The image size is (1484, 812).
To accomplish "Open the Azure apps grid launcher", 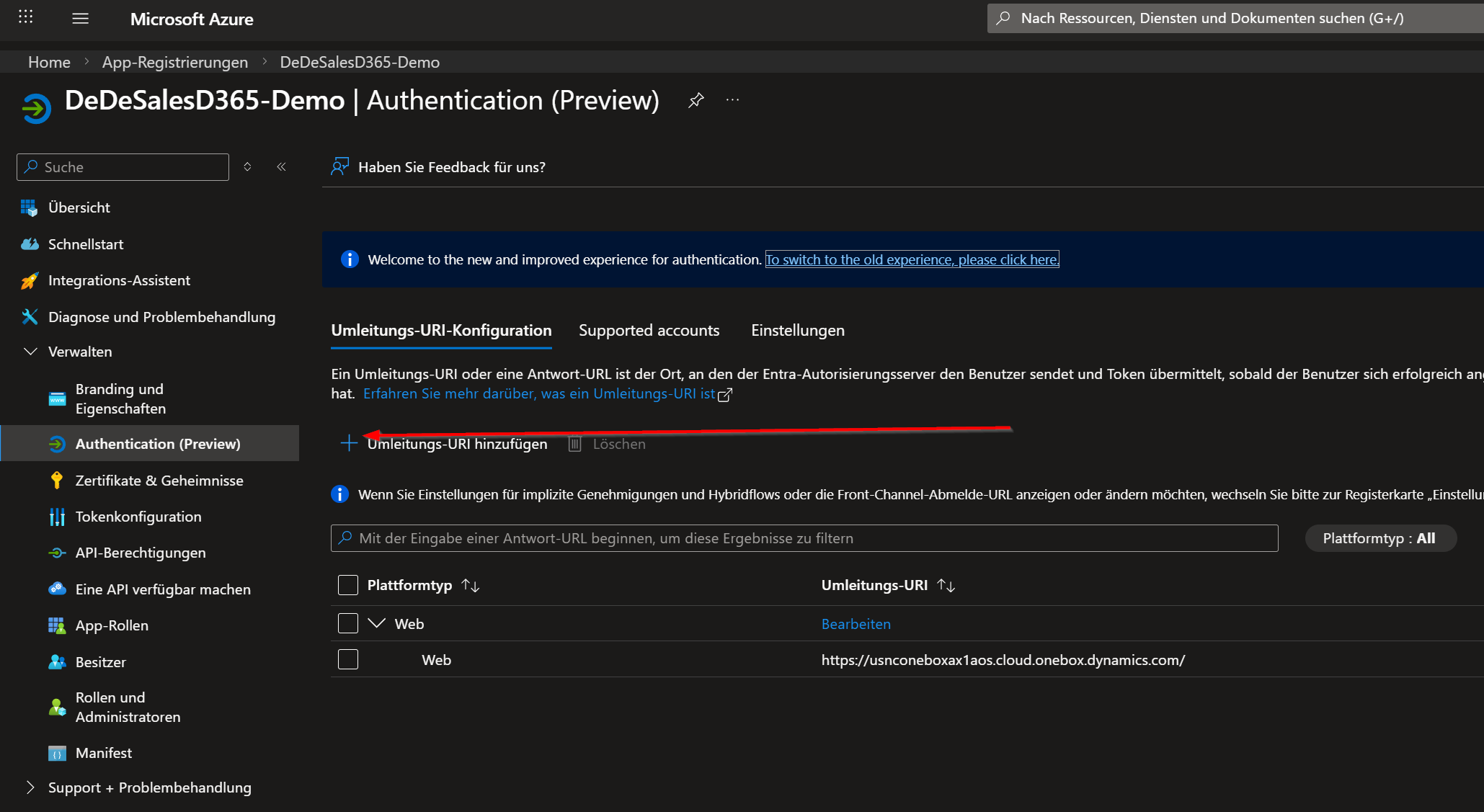I will click(26, 17).
